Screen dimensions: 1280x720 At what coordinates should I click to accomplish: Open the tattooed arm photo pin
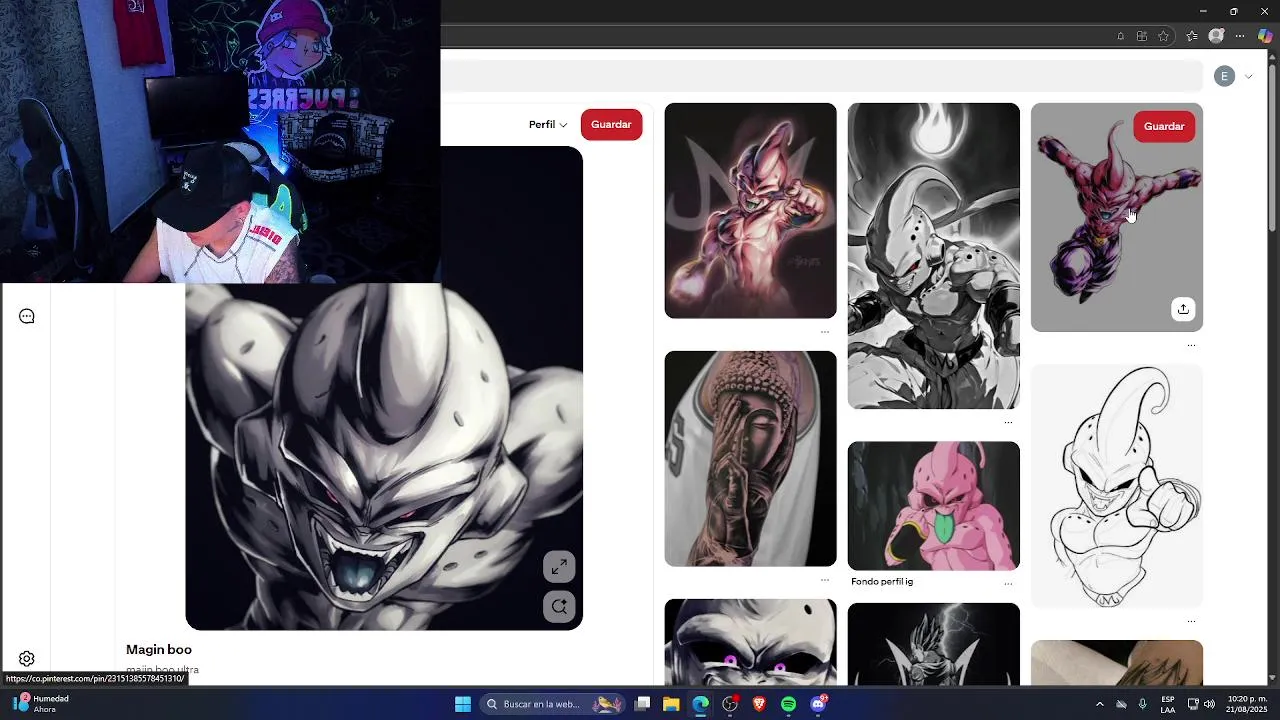(x=1117, y=663)
